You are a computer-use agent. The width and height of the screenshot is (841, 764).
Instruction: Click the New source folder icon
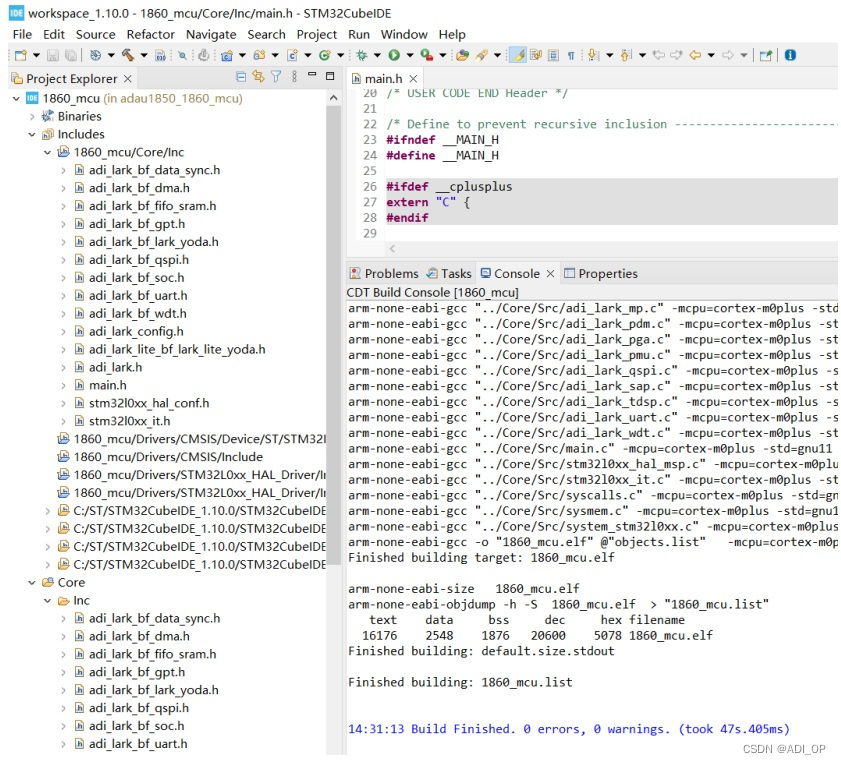(260, 55)
